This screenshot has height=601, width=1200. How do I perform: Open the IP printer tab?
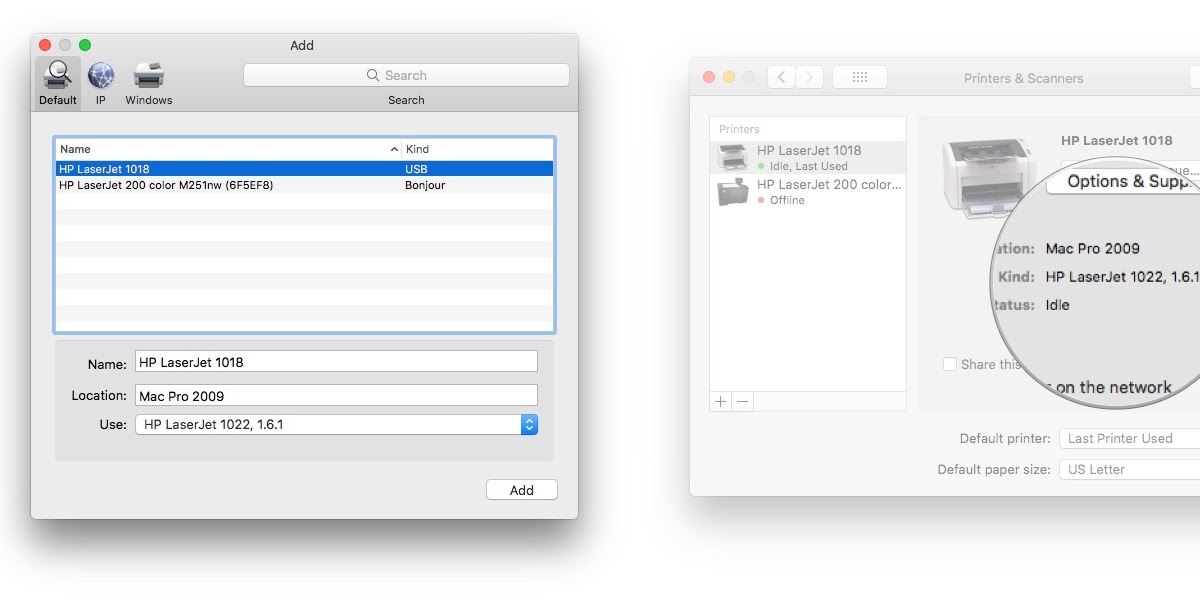(101, 82)
